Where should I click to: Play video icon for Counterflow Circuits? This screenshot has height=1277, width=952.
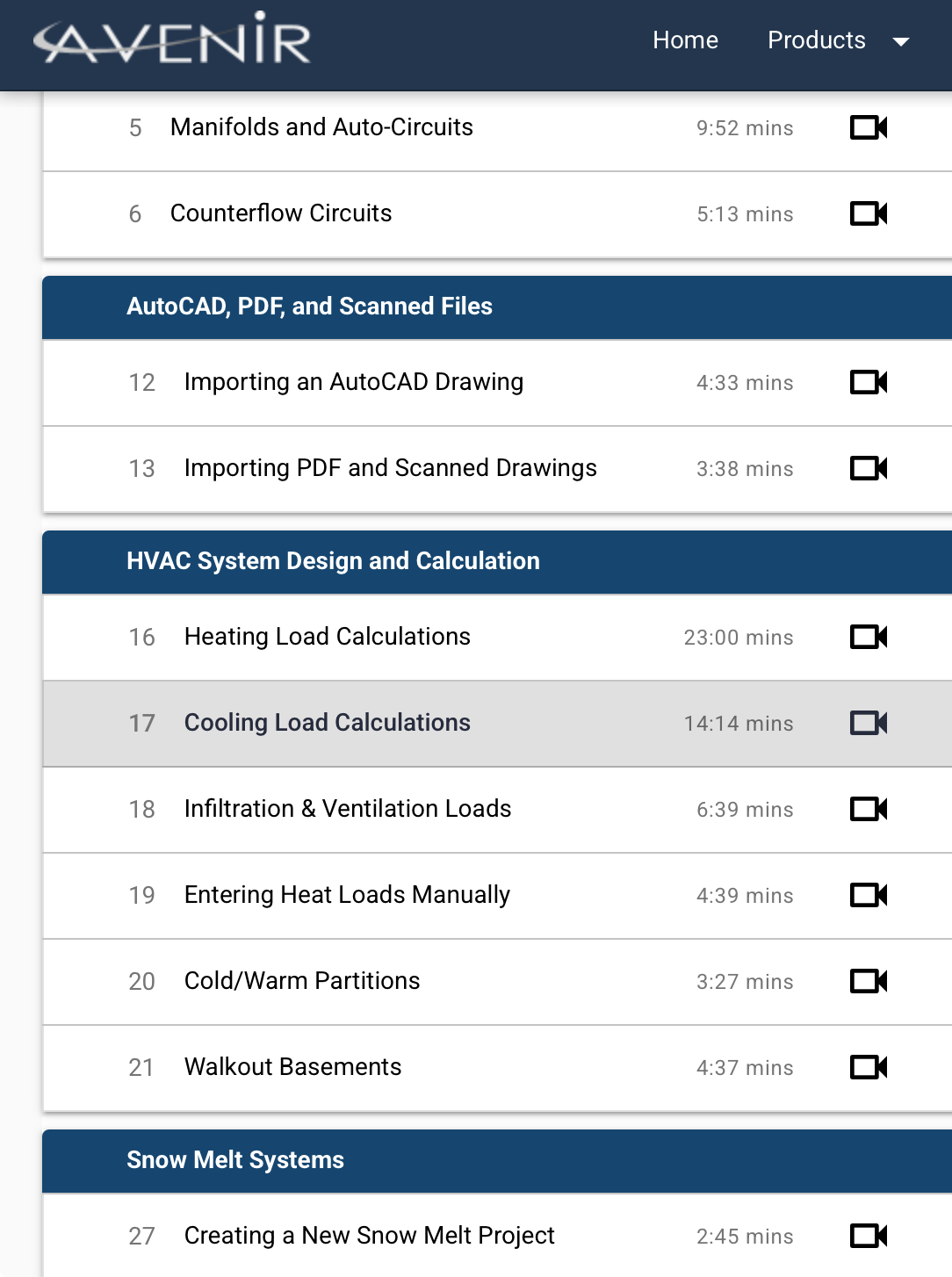point(869,213)
